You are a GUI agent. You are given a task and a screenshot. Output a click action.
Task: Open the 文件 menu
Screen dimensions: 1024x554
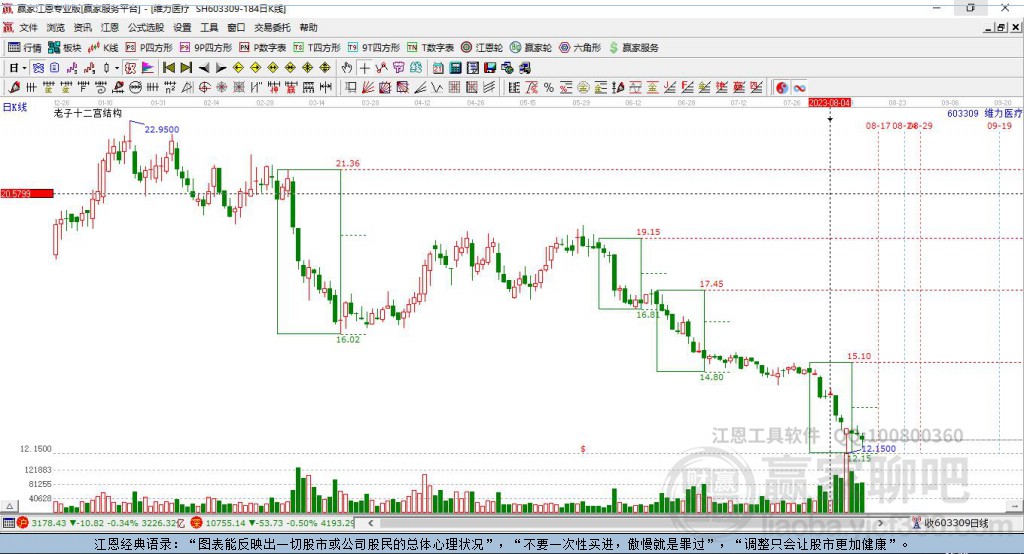pyautogui.click(x=29, y=27)
